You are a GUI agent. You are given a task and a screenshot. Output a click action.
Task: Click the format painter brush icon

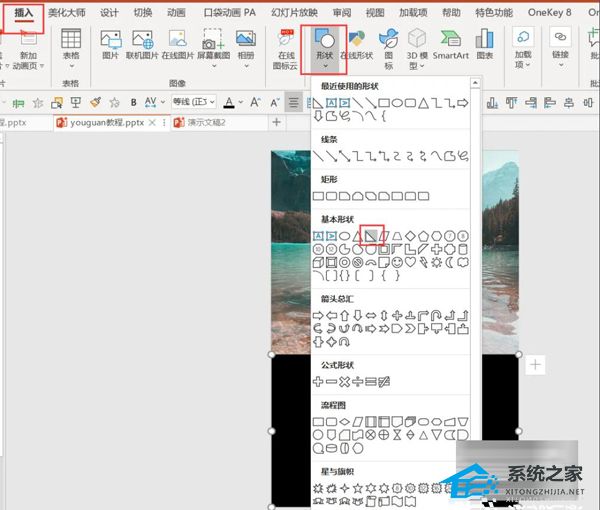[x=95, y=102]
